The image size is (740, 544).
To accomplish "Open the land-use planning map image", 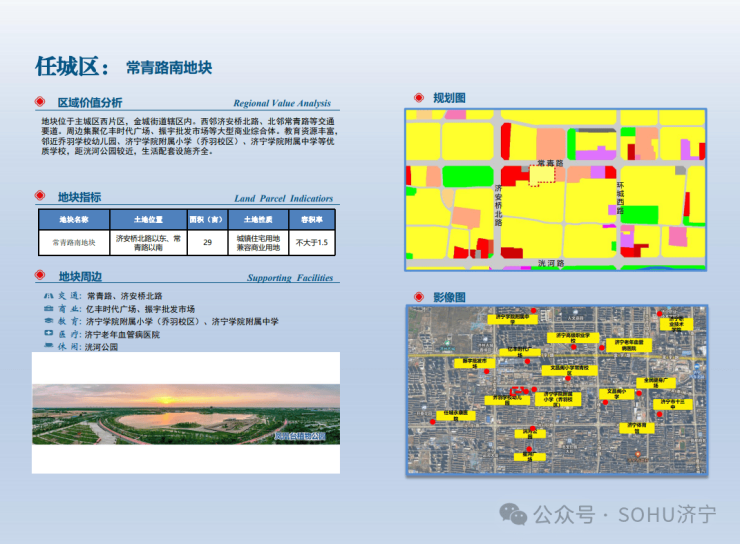I will pyautogui.click(x=555, y=190).
